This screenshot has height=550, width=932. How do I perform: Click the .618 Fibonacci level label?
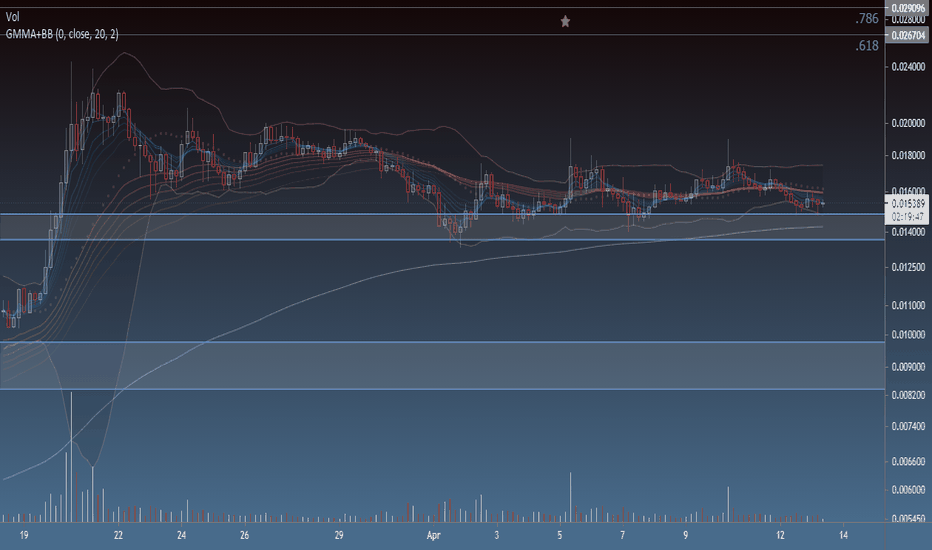(867, 46)
